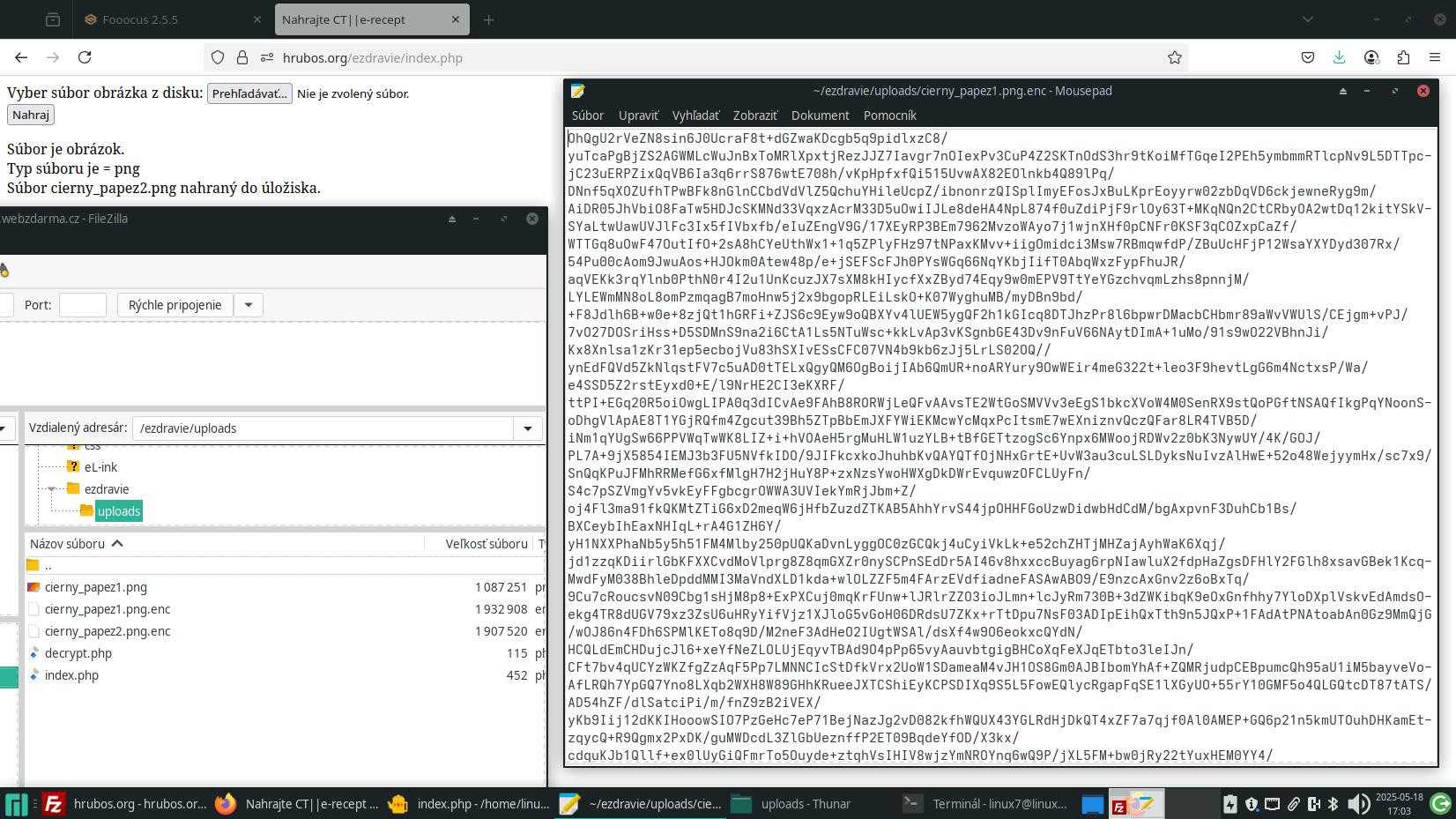The width and height of the screenshot is (1456, 819).
Task: Open the Súbor menu in Mousepad
Action: click(x=587, y=115)
